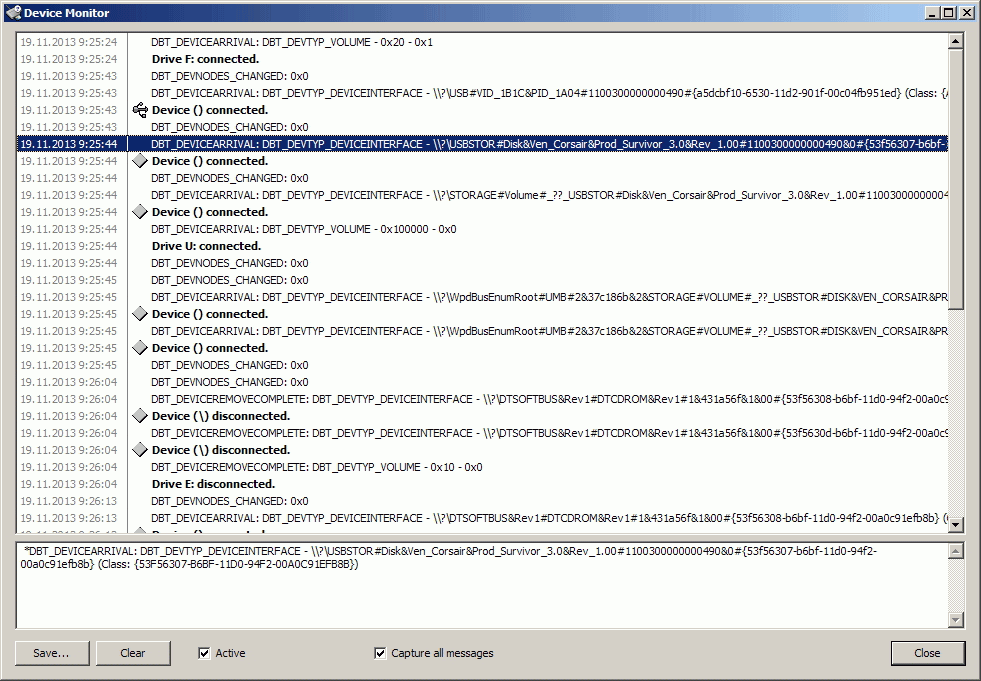Click the Device Monitor title bar icon
This screenshot has width=981, height=681.
click(13, 13)
